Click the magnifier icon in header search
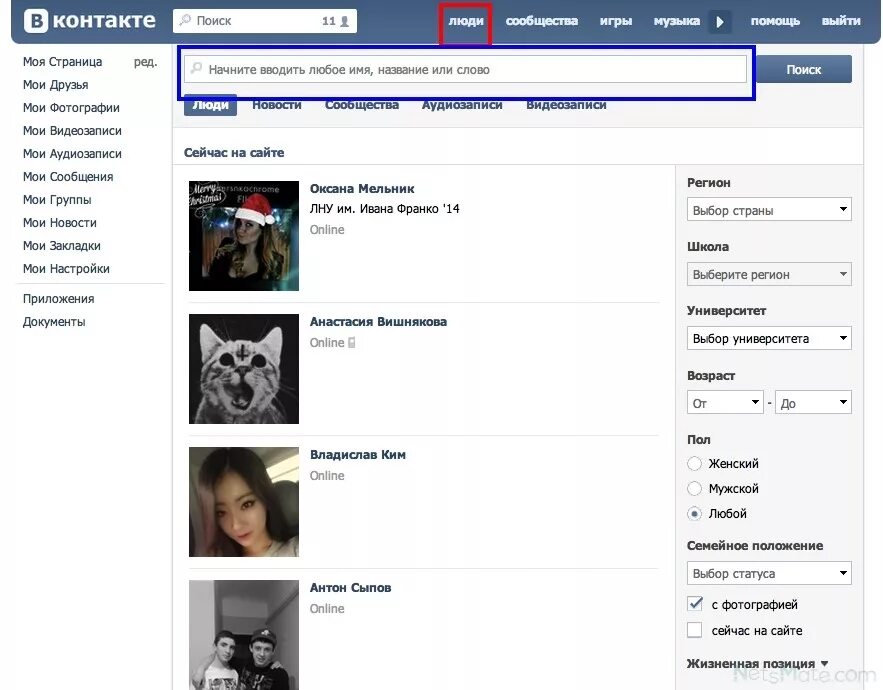The height and width of the screenshot is (690, 883). pyautogui.click(x=185, y=20)
